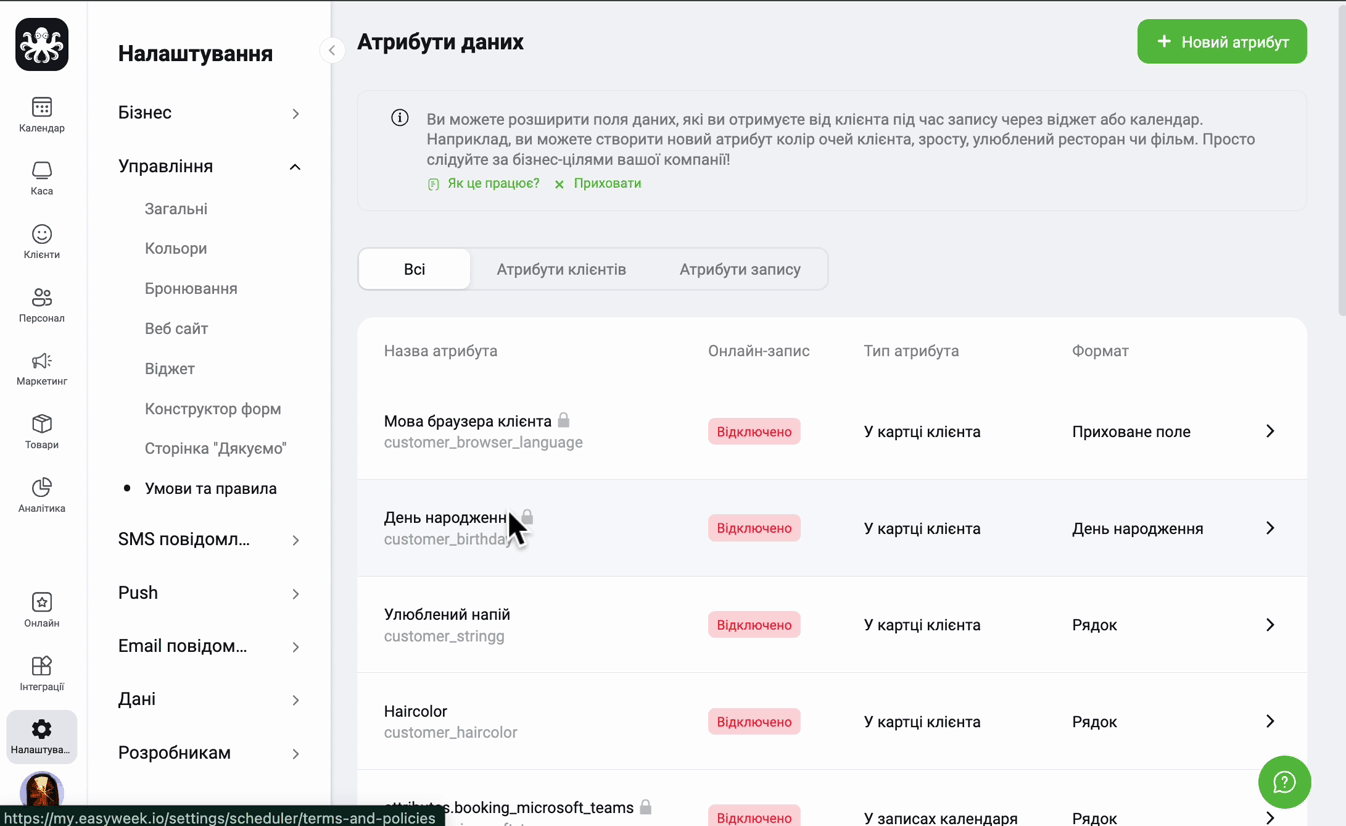The width and height of the screenshot is (1346, 826).
Task: Click the customer_haircolor text
Action: coord(450,732)
